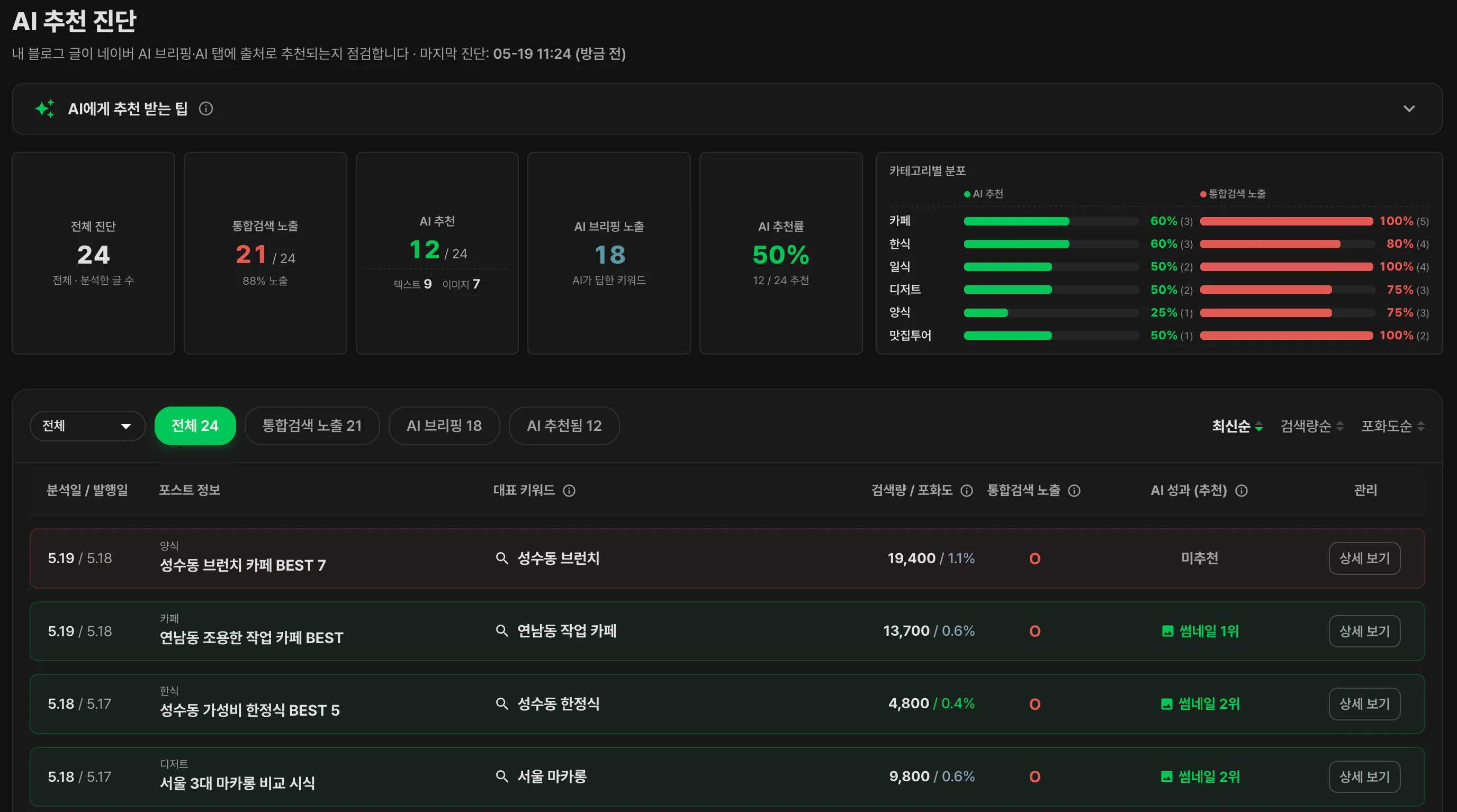Click info icon next to 대표 키워드 header
This screenshot has width=1457, height=812.
coord(569,490)
